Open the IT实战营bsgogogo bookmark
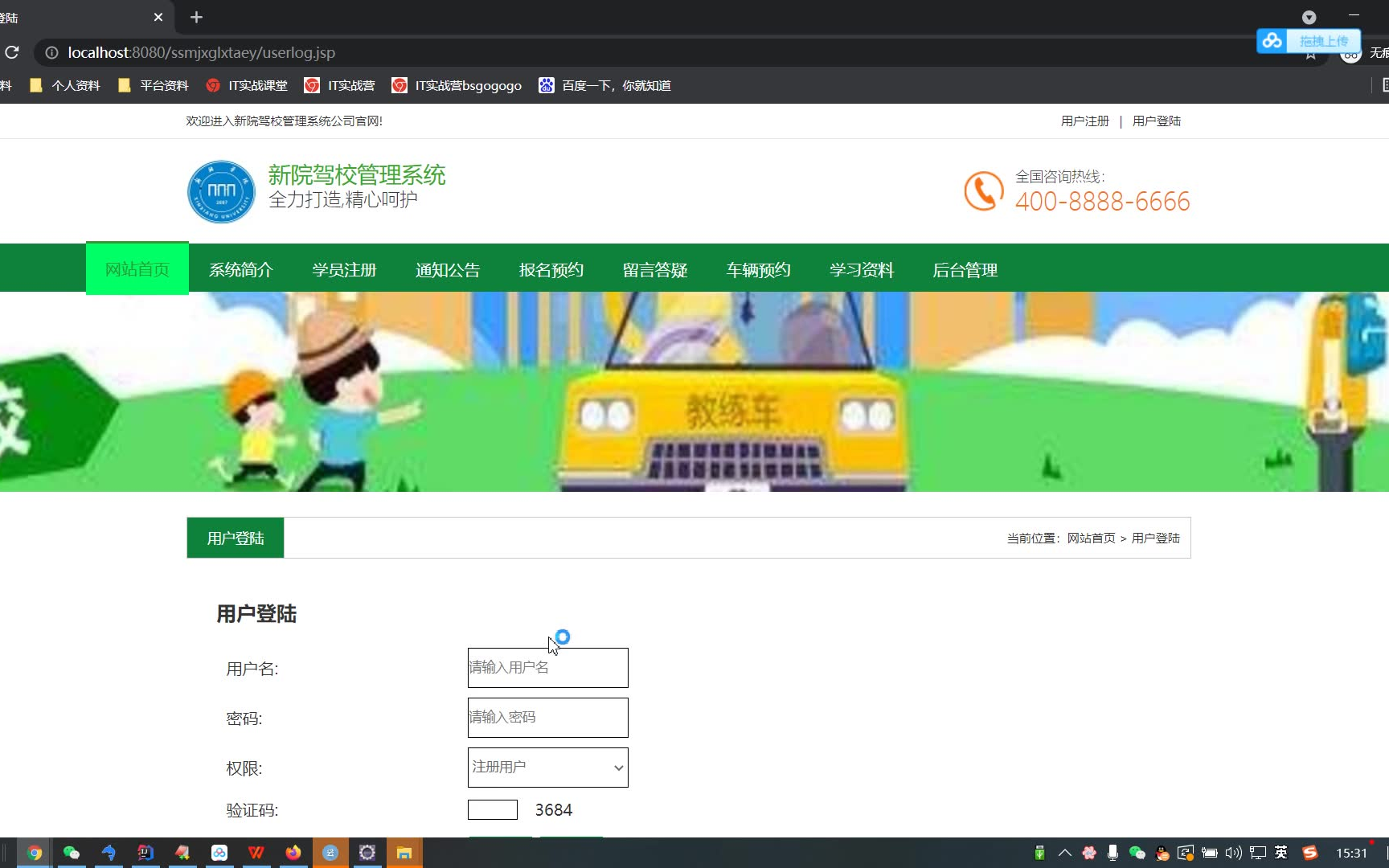The image size is (1389, 868). pyautogui.click(x=456, y=85)
